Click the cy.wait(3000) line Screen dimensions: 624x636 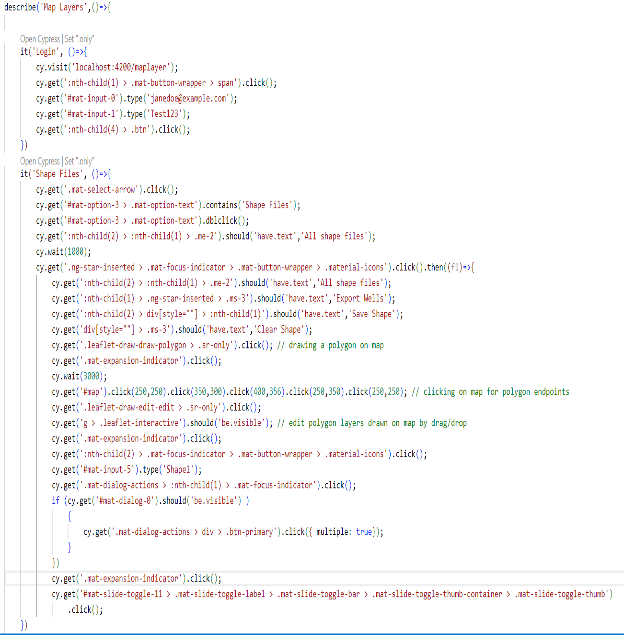(x=79, y=377)
